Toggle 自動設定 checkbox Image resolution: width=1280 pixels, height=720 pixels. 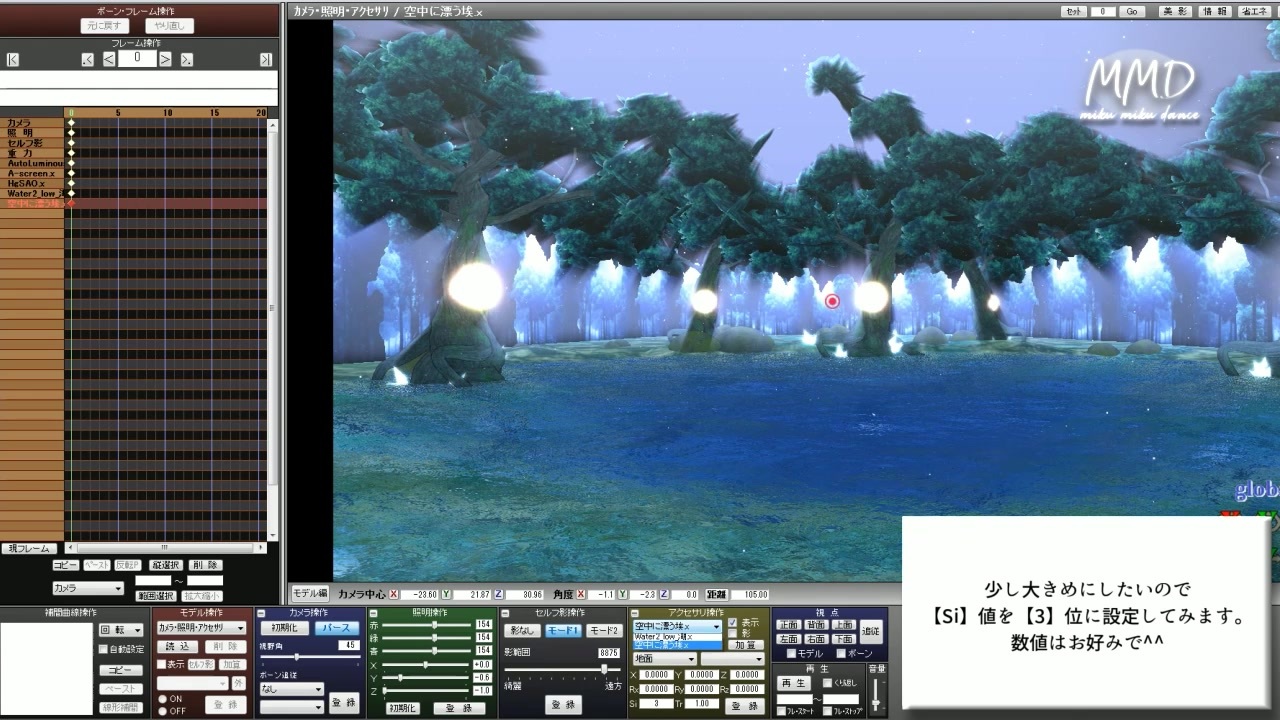103,649
